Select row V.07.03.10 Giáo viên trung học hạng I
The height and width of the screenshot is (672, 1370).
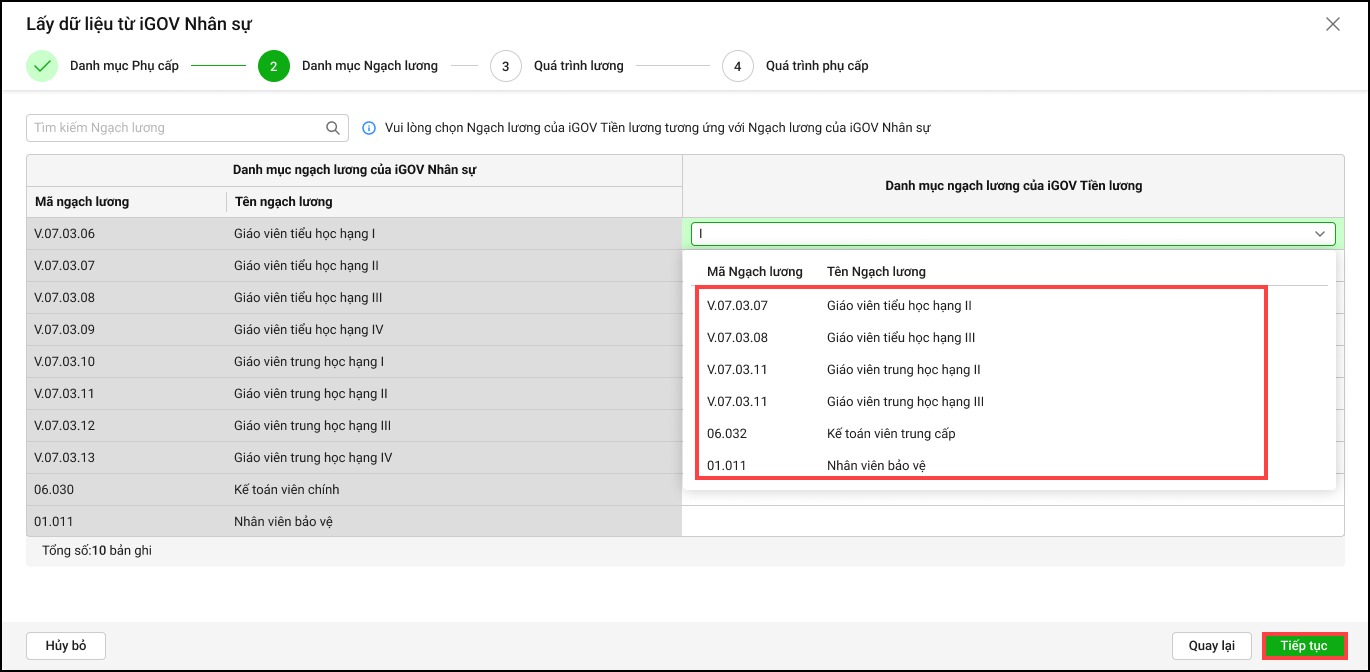point(308,362)
